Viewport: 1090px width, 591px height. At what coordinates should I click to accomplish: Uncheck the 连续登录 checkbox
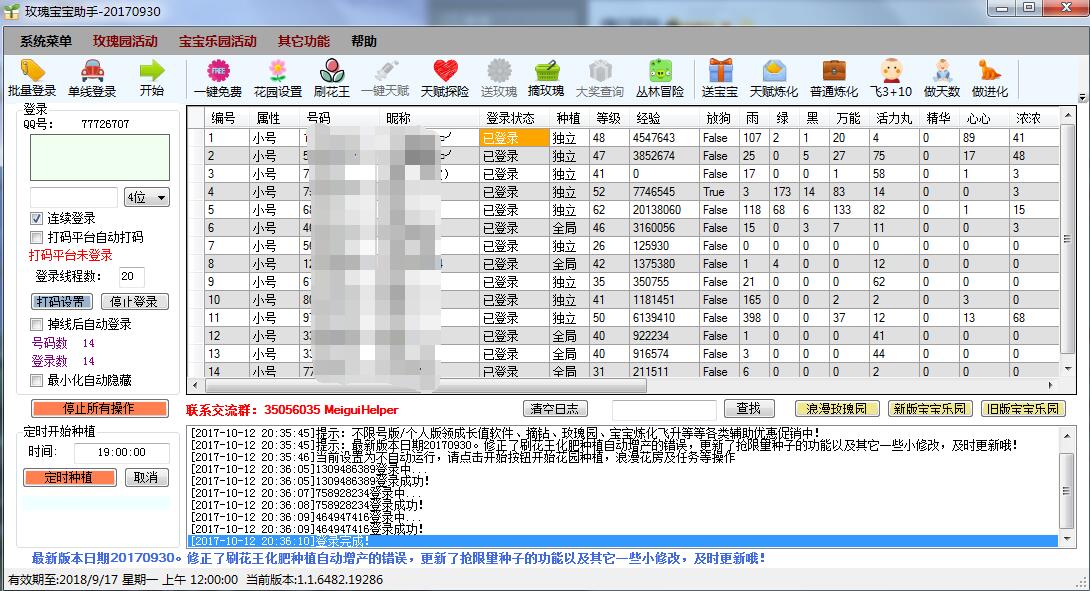click(37, 218)
